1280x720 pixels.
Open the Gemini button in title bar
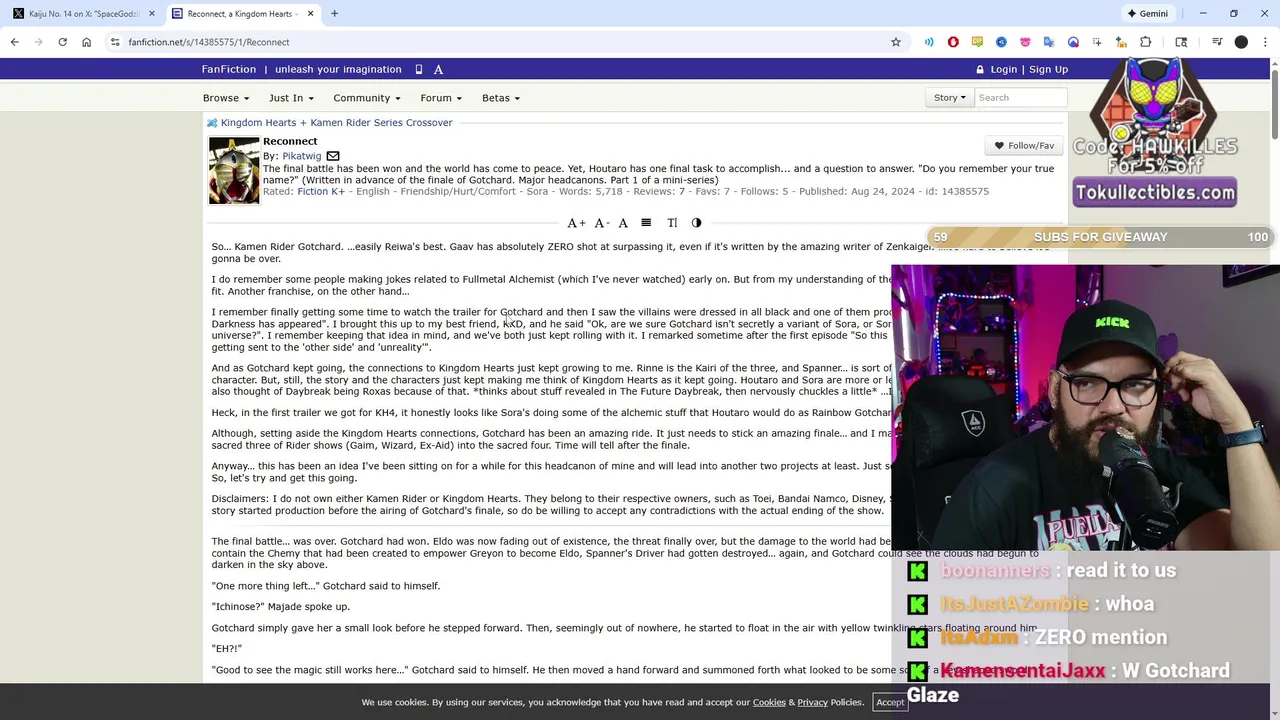[1147, 13]
